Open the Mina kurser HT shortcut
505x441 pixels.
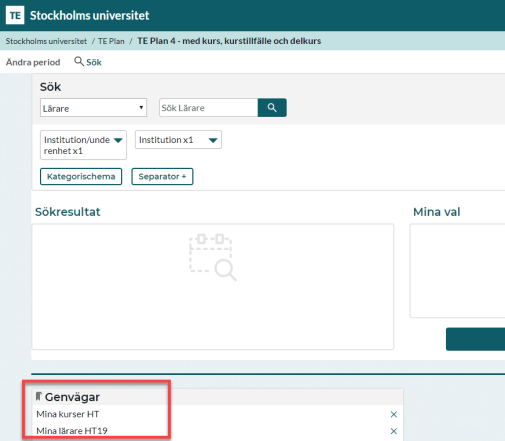point(68,414)
